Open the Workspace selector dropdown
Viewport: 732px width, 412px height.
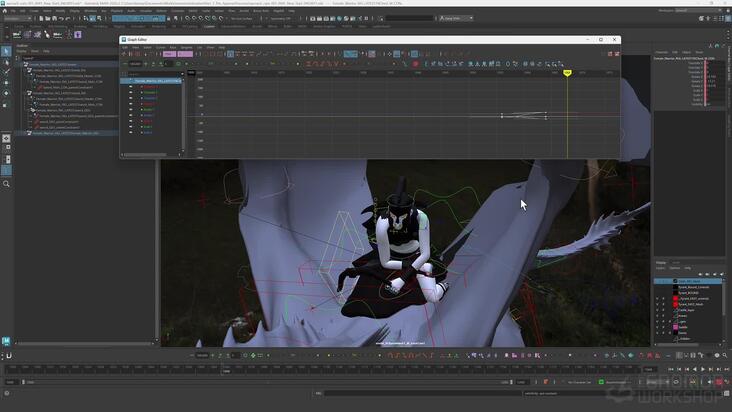[698, 10]
